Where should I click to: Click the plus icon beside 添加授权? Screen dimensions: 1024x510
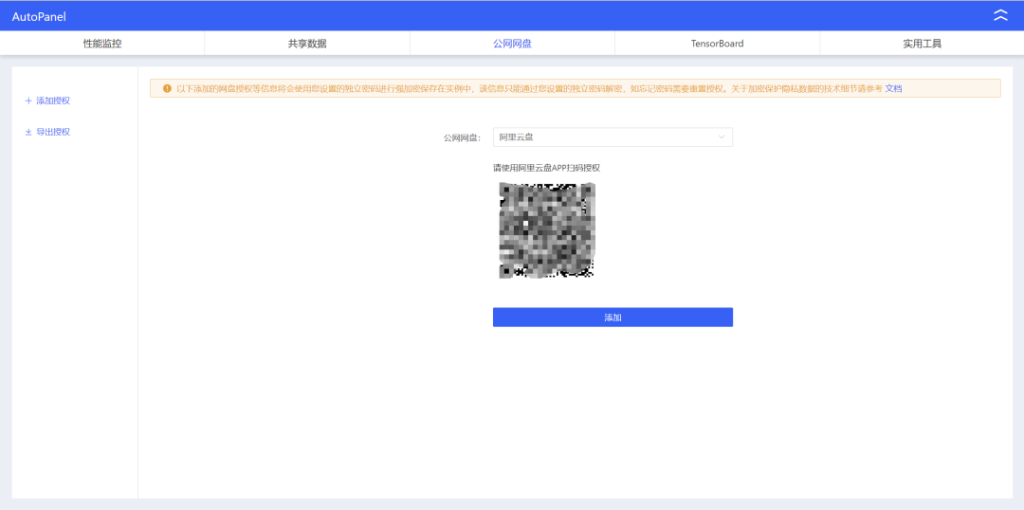(28, 101)
